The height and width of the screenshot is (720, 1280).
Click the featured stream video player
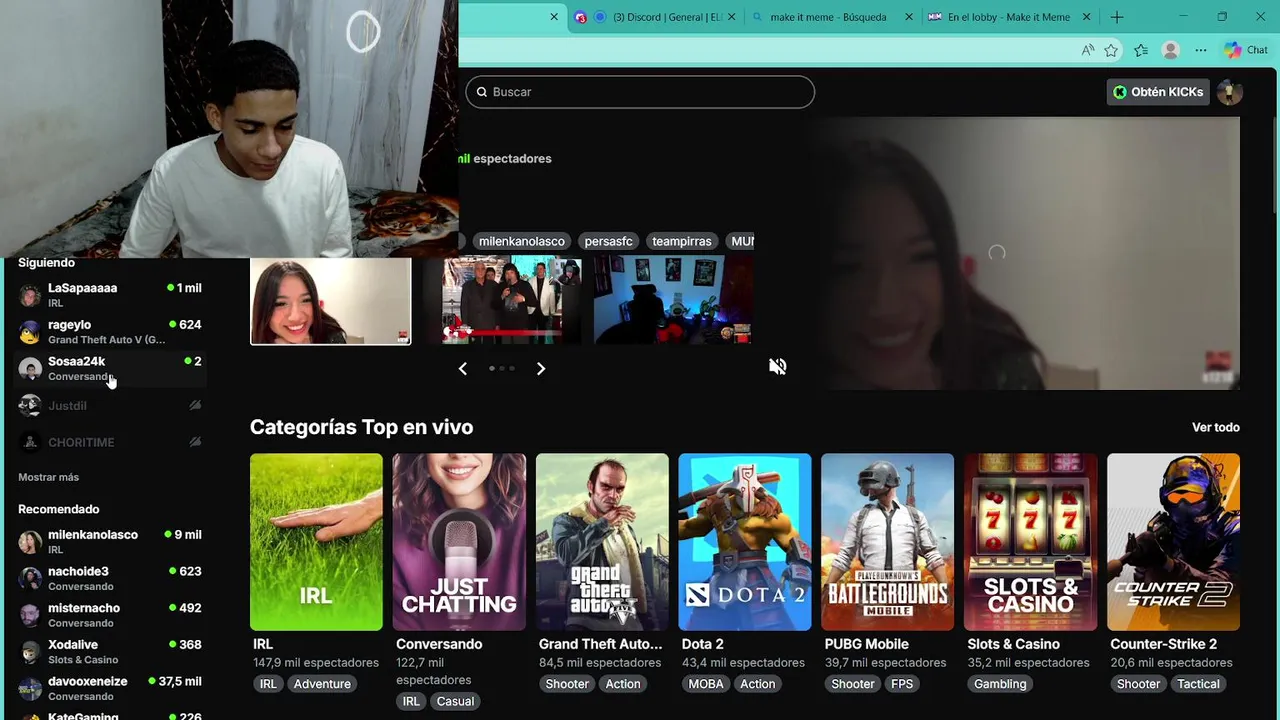tap(1025, 253)
